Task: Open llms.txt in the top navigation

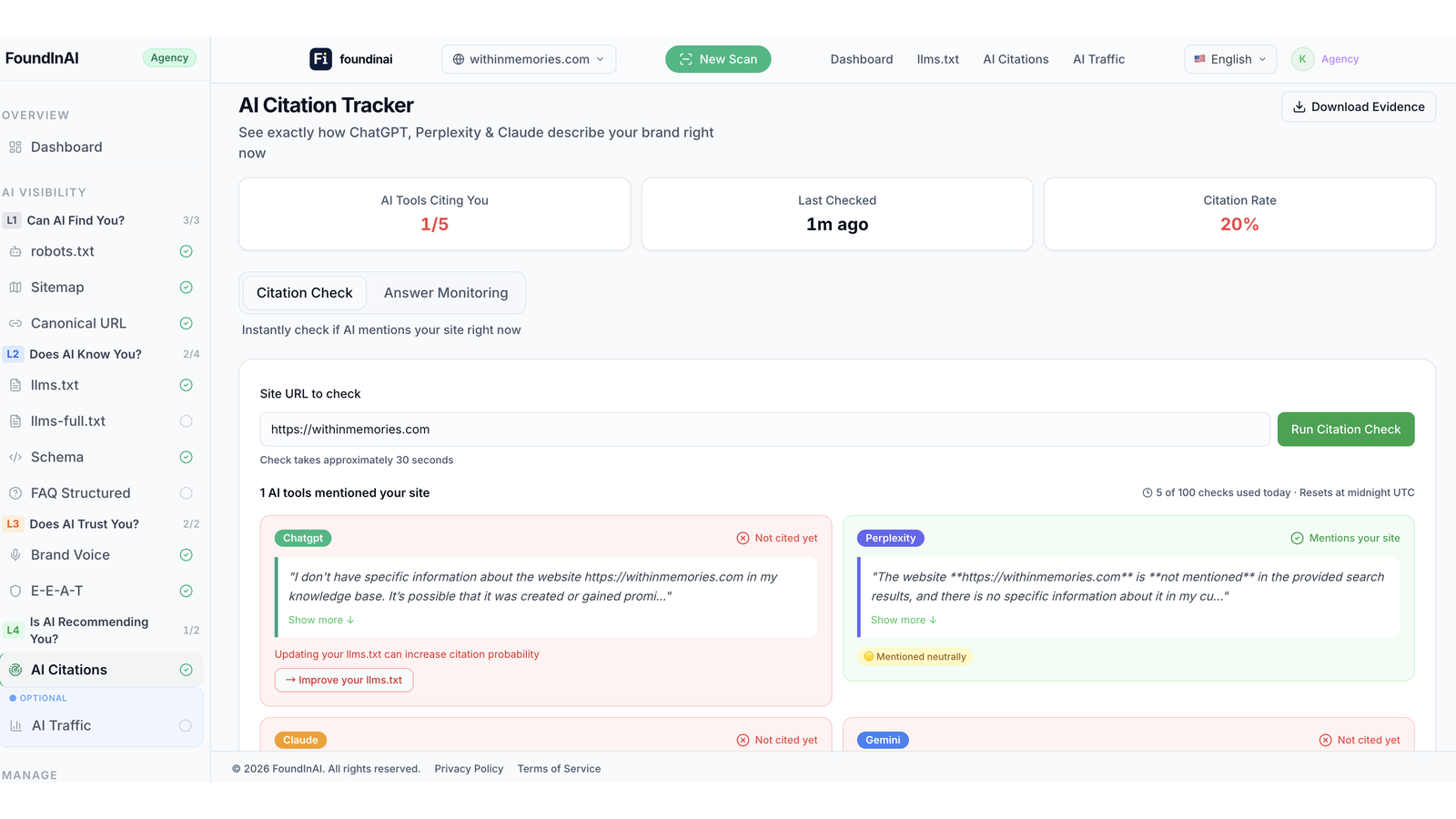Action: [938, 59]
